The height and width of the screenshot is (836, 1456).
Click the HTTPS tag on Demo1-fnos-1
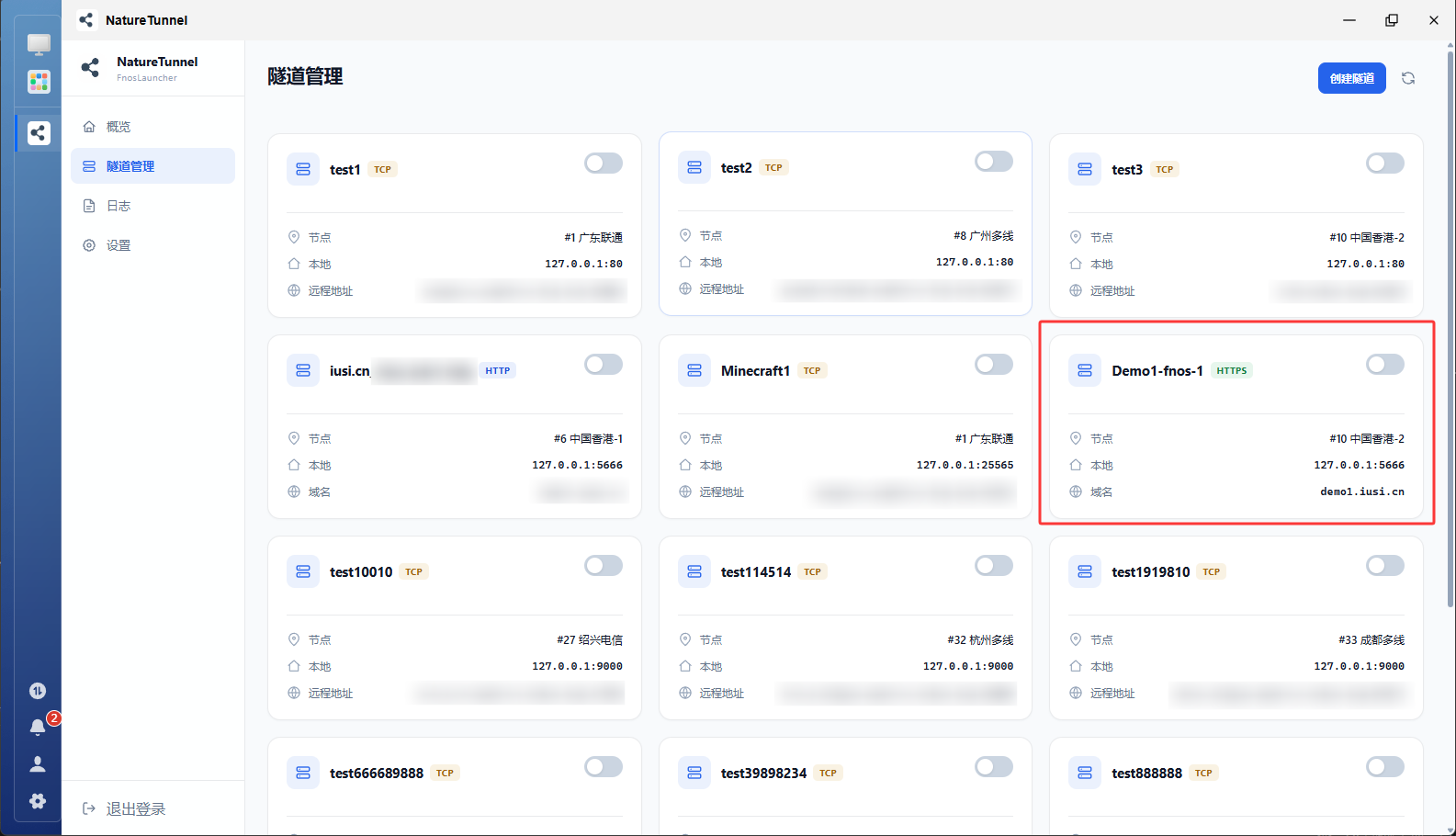(x=1232, y=370)
